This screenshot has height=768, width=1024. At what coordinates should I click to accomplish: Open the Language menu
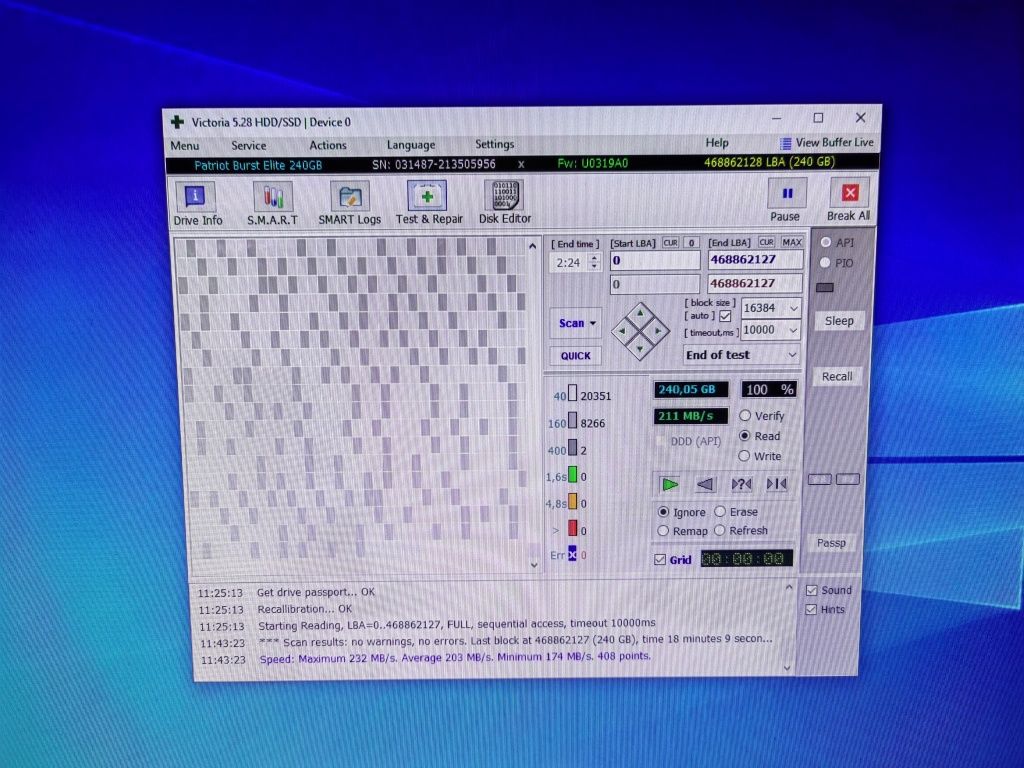[411, 145]
